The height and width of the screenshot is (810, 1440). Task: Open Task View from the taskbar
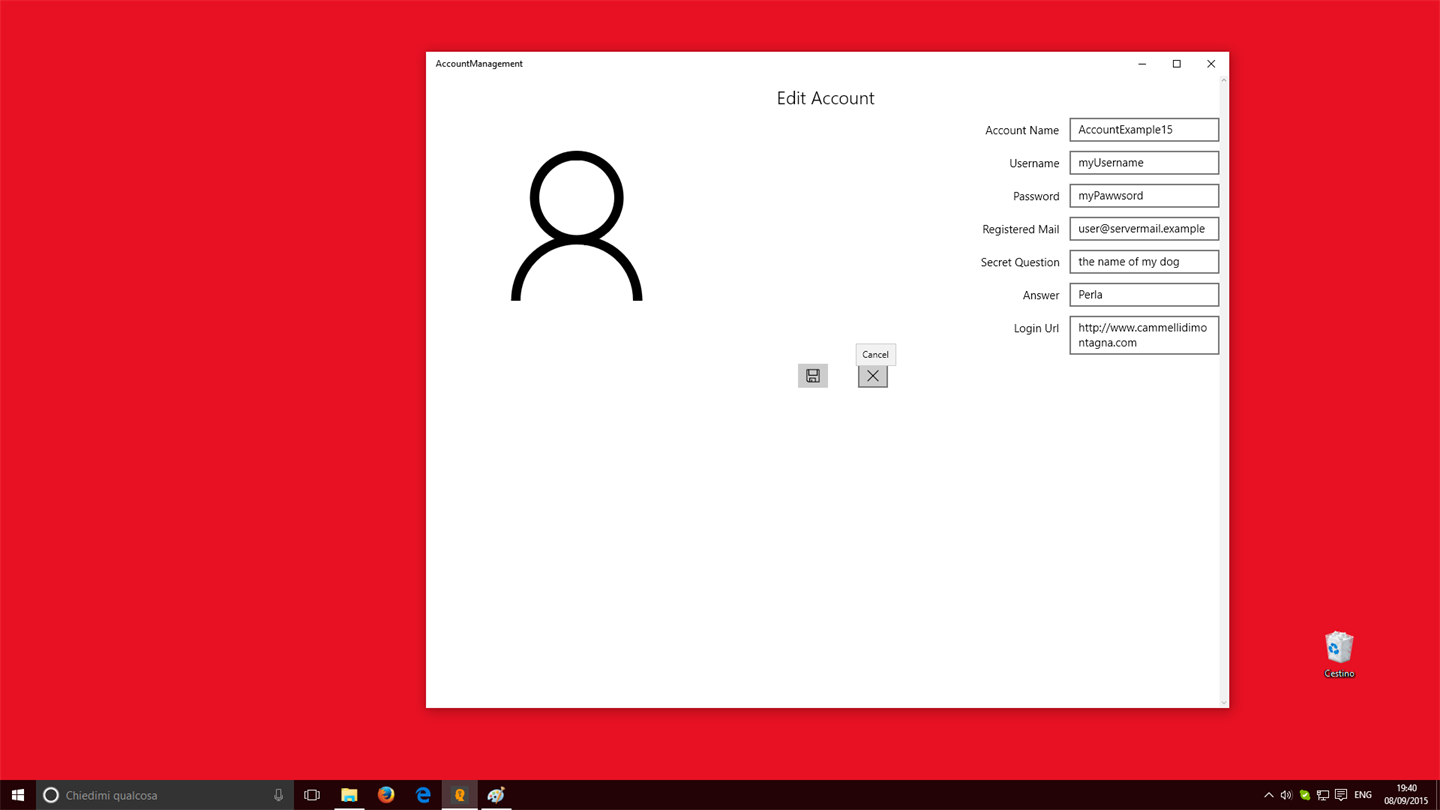point(312,795)
